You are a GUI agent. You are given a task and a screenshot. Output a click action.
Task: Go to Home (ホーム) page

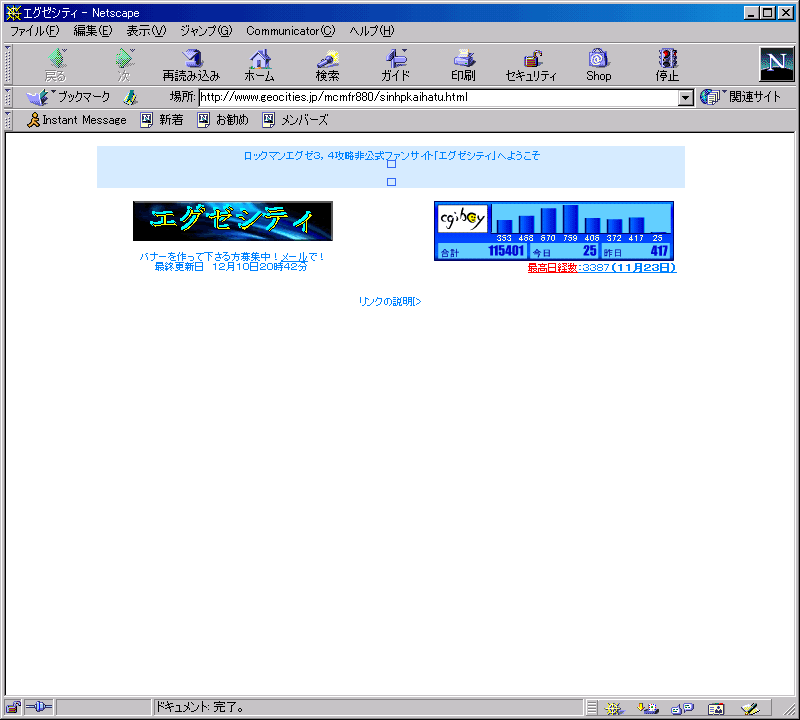260,65
